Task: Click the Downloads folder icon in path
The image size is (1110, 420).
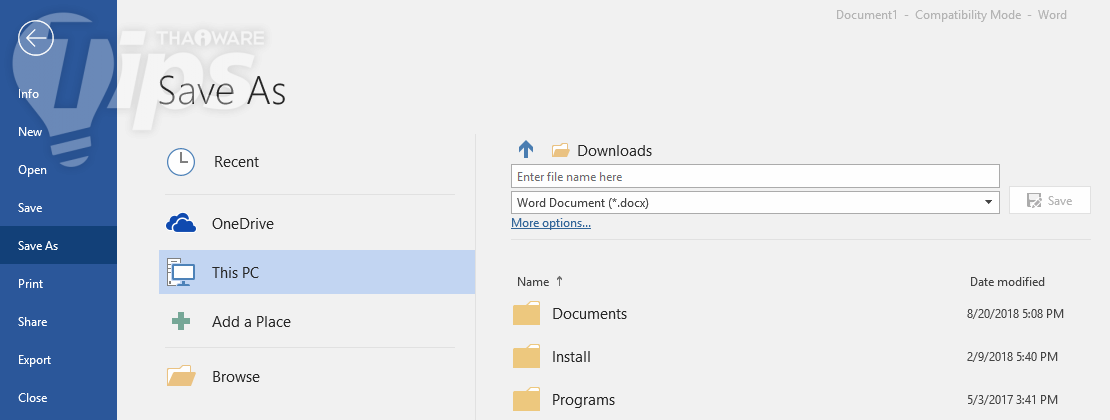Action: coord(560,151)
